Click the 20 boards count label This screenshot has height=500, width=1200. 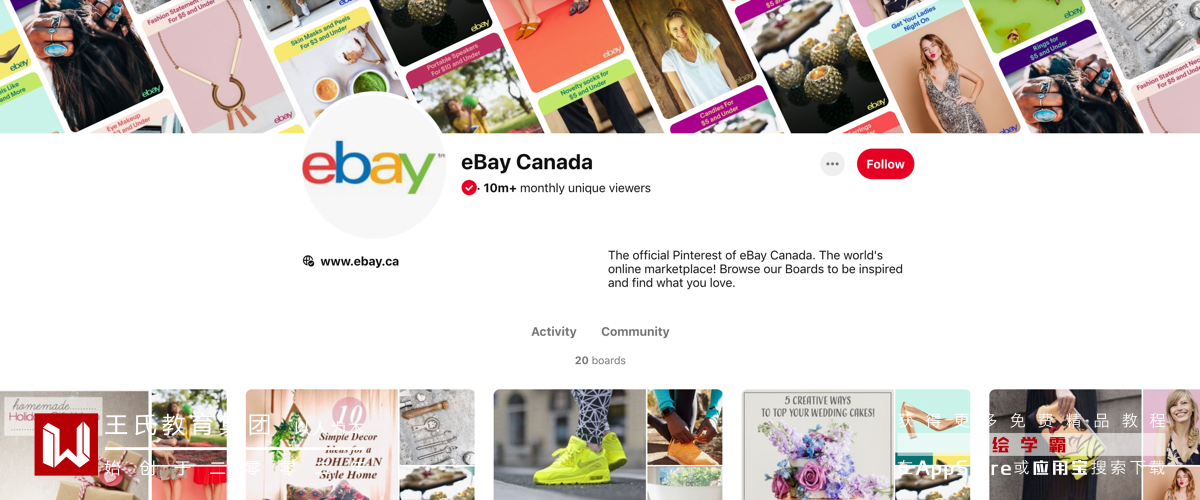[x=600, y=360]
